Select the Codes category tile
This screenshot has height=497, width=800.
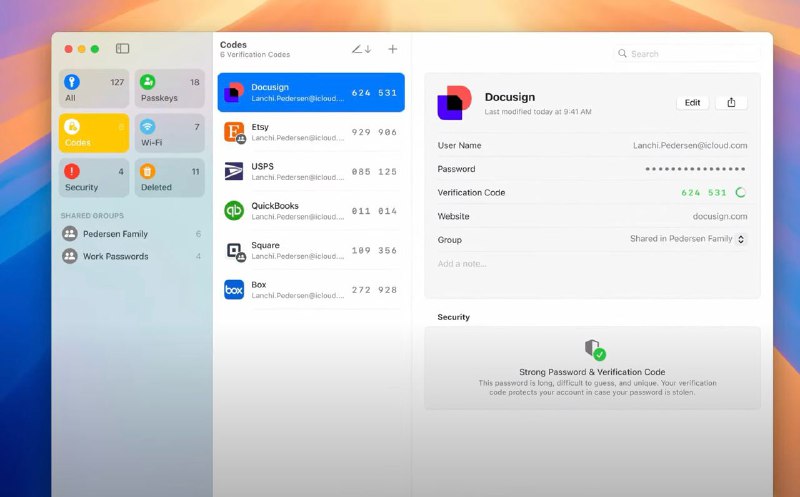(94, 133)
